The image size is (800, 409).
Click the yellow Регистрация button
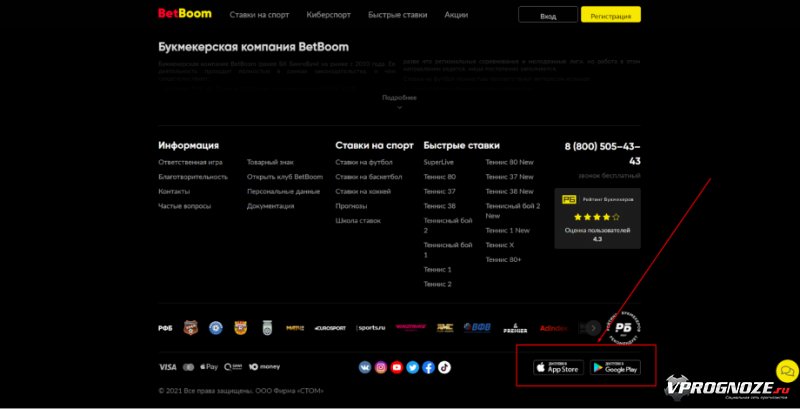click(x=610, y=16)
